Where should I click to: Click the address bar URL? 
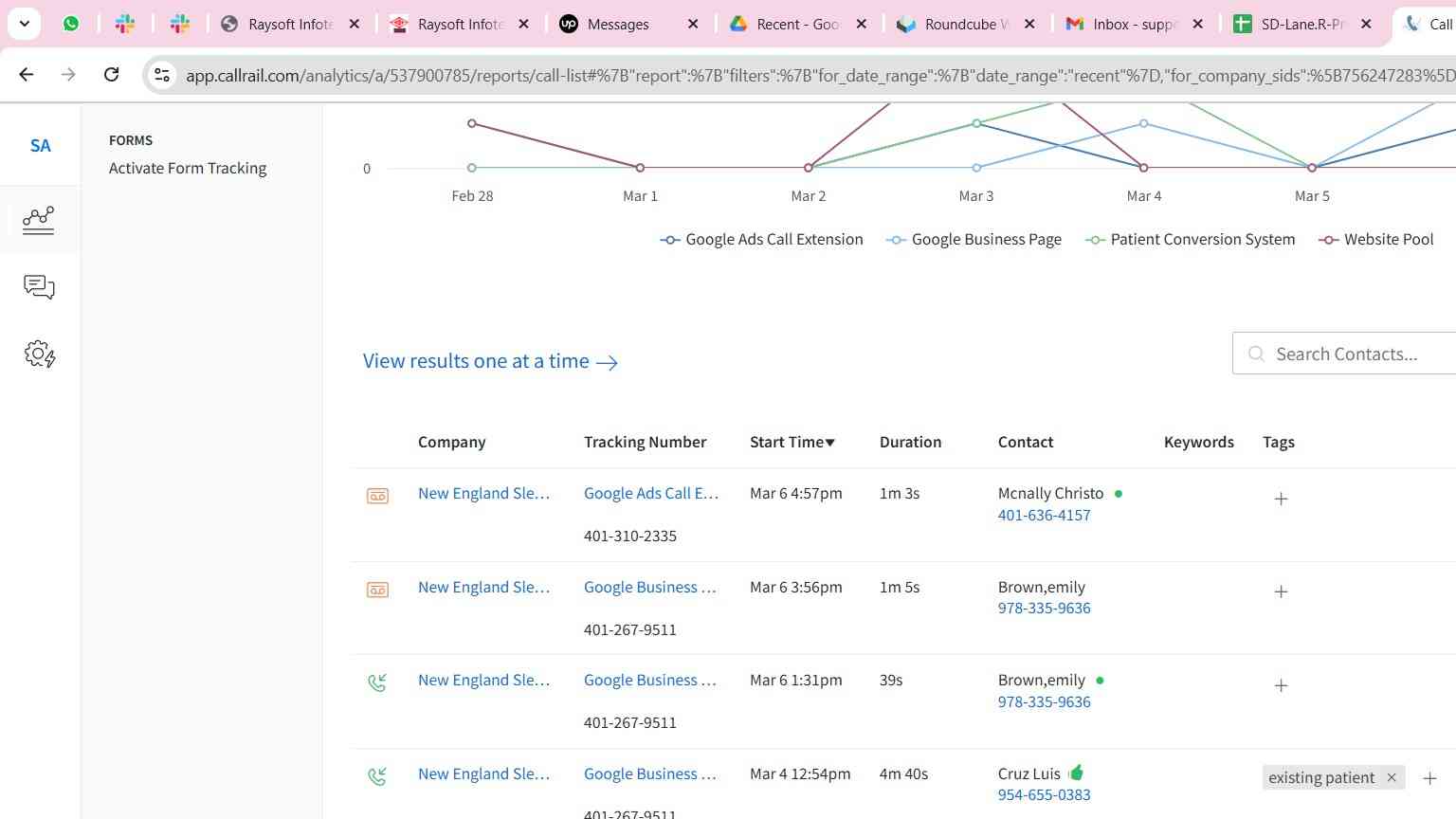820,75
